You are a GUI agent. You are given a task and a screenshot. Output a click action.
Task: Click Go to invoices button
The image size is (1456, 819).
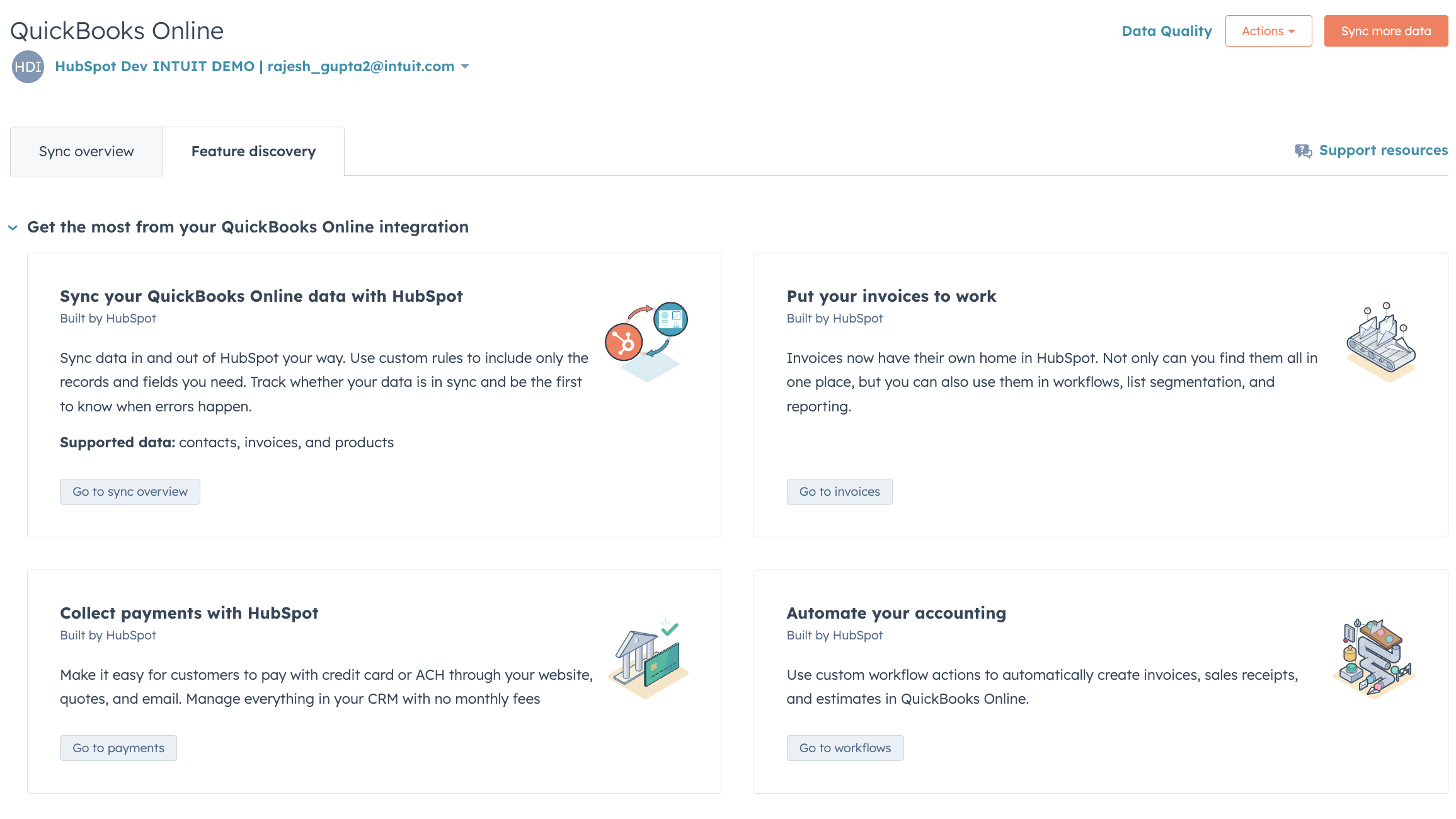point(839,491)
